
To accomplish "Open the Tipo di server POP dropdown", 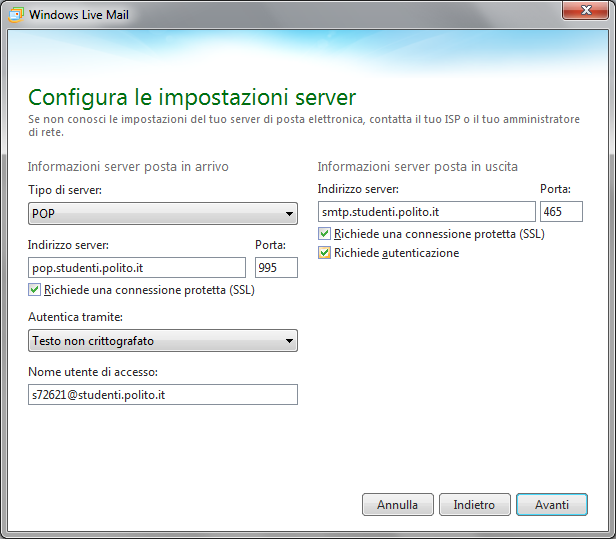I will click(x=163, y=213).
